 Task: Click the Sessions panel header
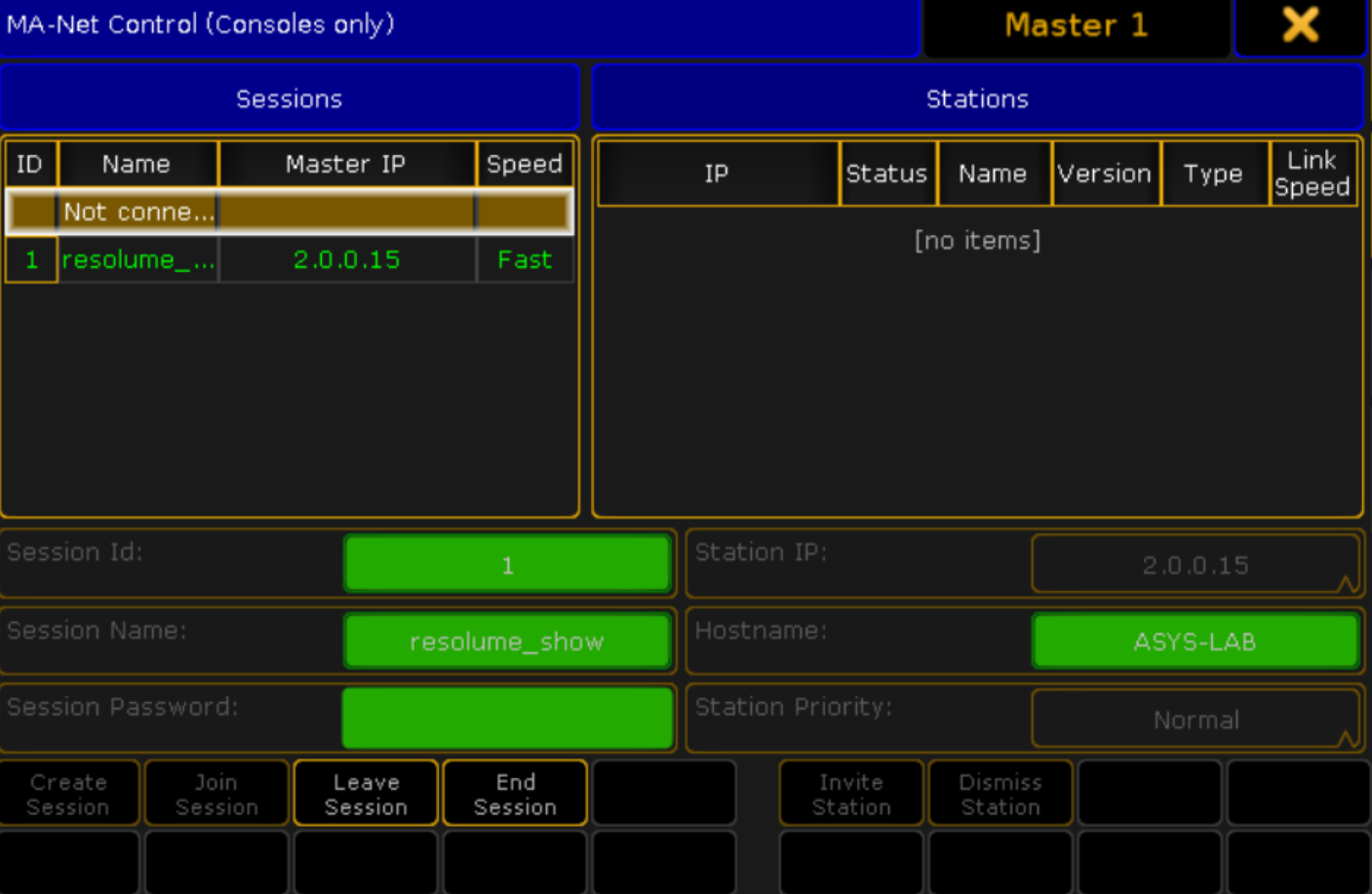click(290, 98)
